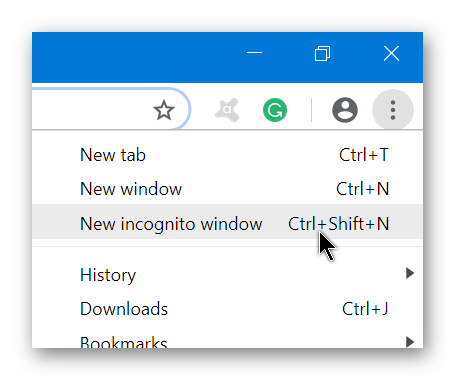Screen dimensions: 455x380
Task: Open the user profile avatar
Action: [x=345, y=110]
